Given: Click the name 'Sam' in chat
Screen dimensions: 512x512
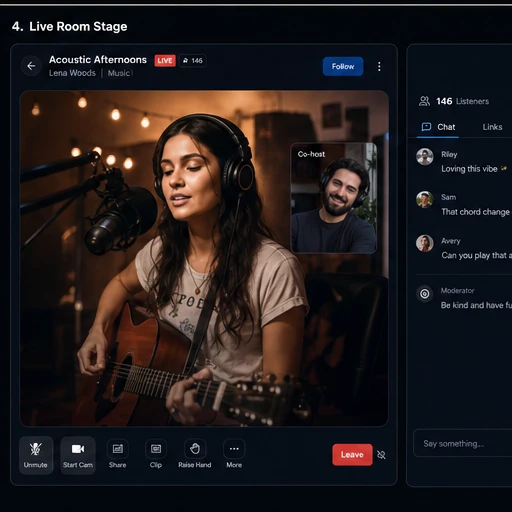Looking at the screenshot, I should click(x=448, y=197).
